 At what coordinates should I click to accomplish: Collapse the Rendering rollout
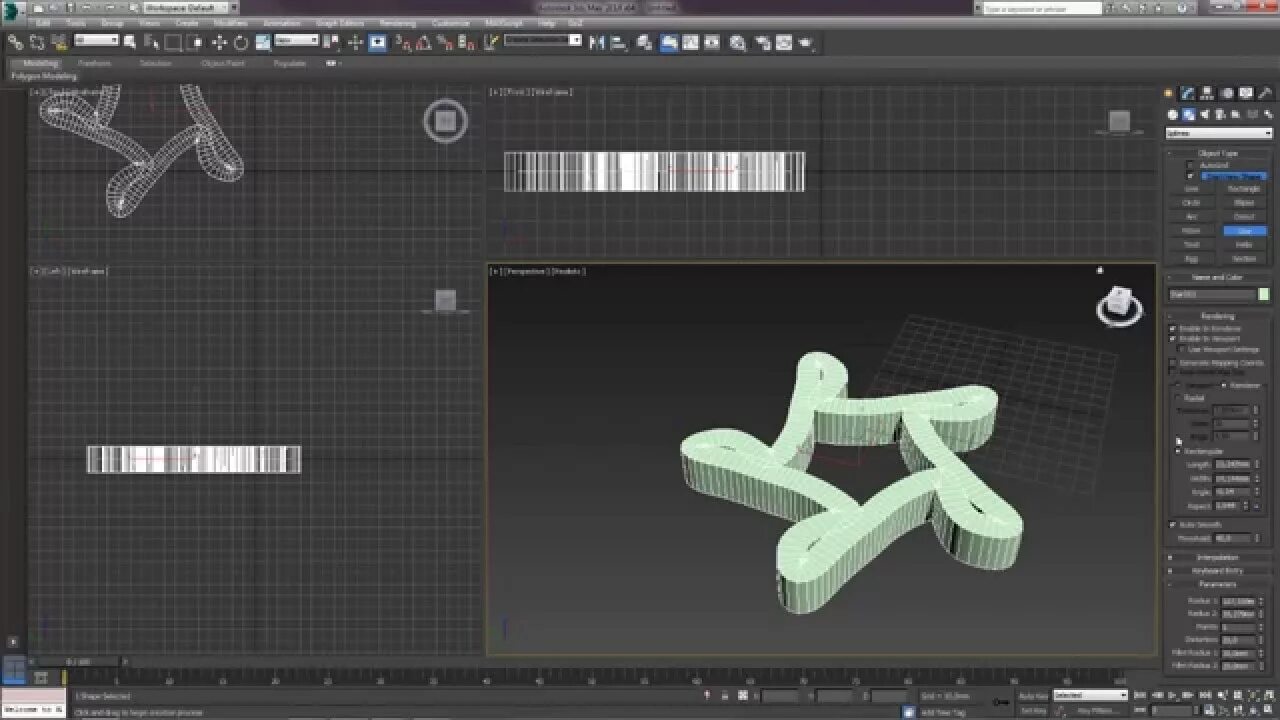point(1217,316)
